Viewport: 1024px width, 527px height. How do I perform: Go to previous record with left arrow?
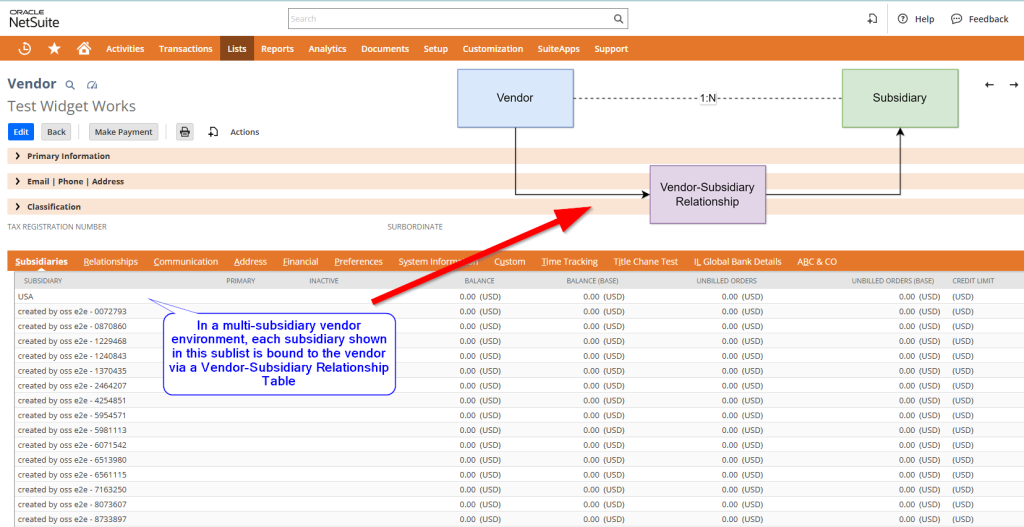pyautogui.click(x=989, y=85)
